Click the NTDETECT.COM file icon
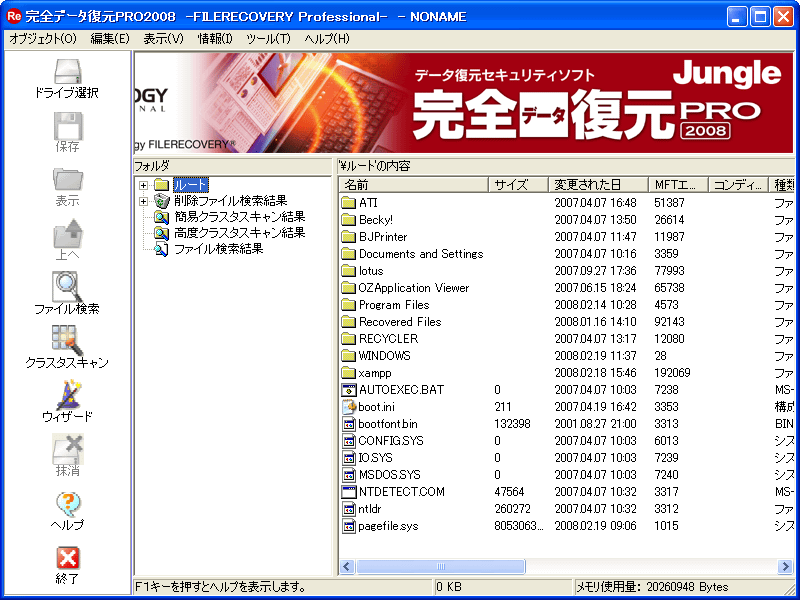Screen dimensions: 800x600 [x=348, y=492]
